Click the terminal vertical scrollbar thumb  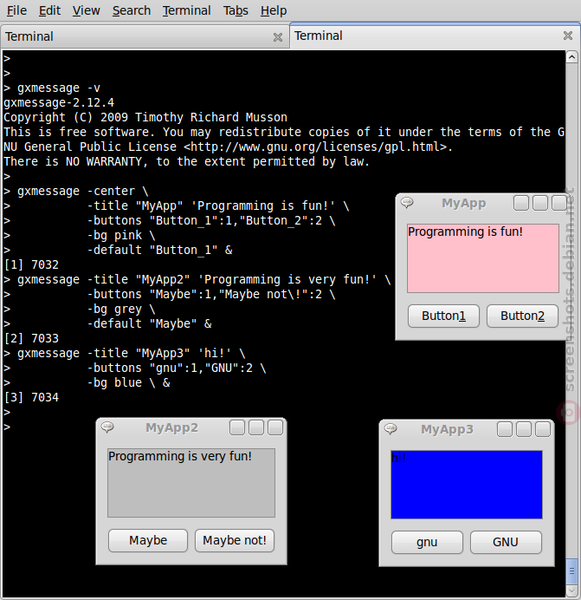571,571
